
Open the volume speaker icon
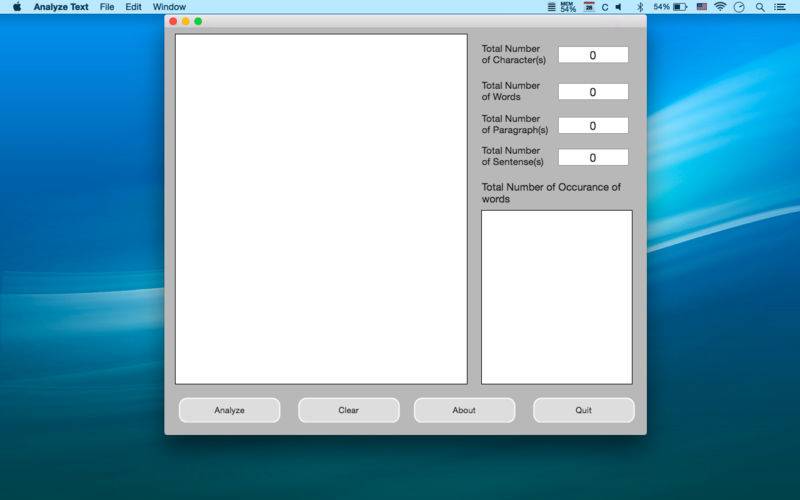[x=619, y=7]
